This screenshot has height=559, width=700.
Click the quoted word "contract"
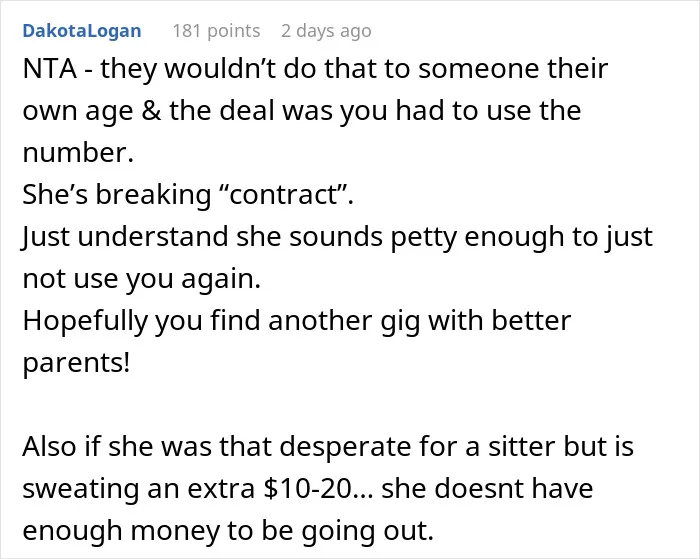286,195
